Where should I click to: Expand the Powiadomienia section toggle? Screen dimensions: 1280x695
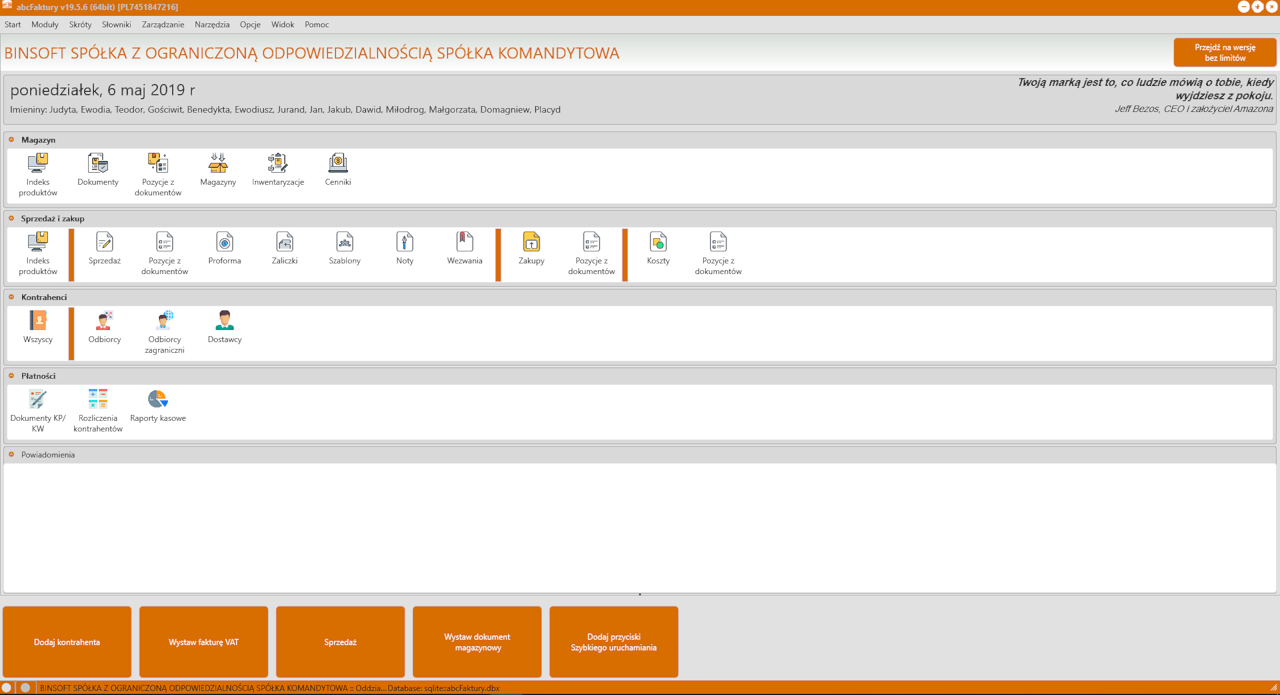tap(12, 455)
